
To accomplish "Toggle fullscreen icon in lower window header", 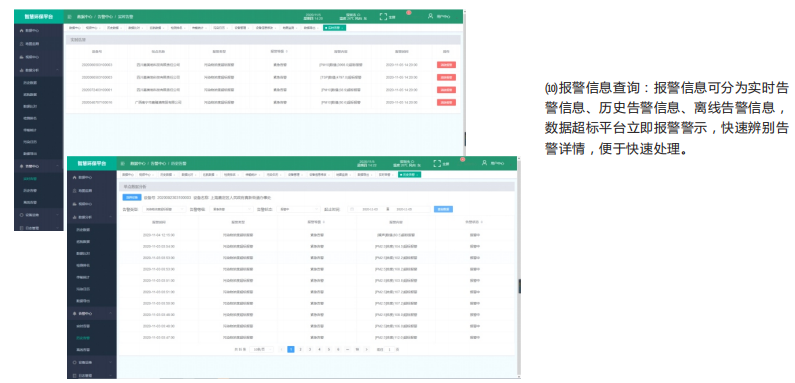I will click(x=437, y=163).
